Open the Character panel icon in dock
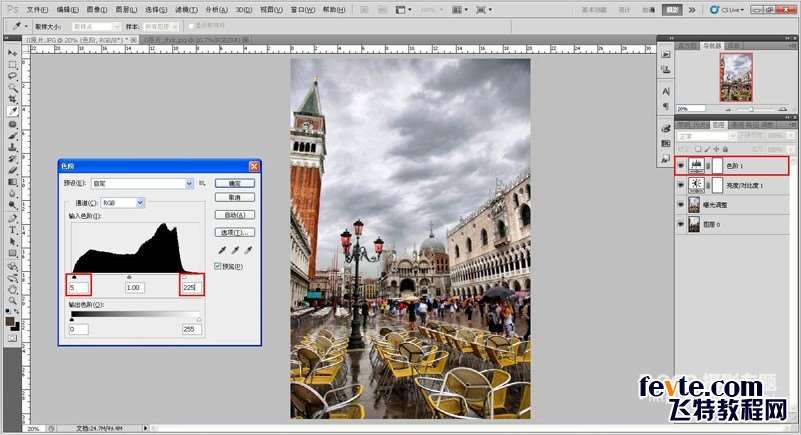Image resolution: width=801 pixels, height=435 pixels. pyautogui.click(x=666, y=91)
